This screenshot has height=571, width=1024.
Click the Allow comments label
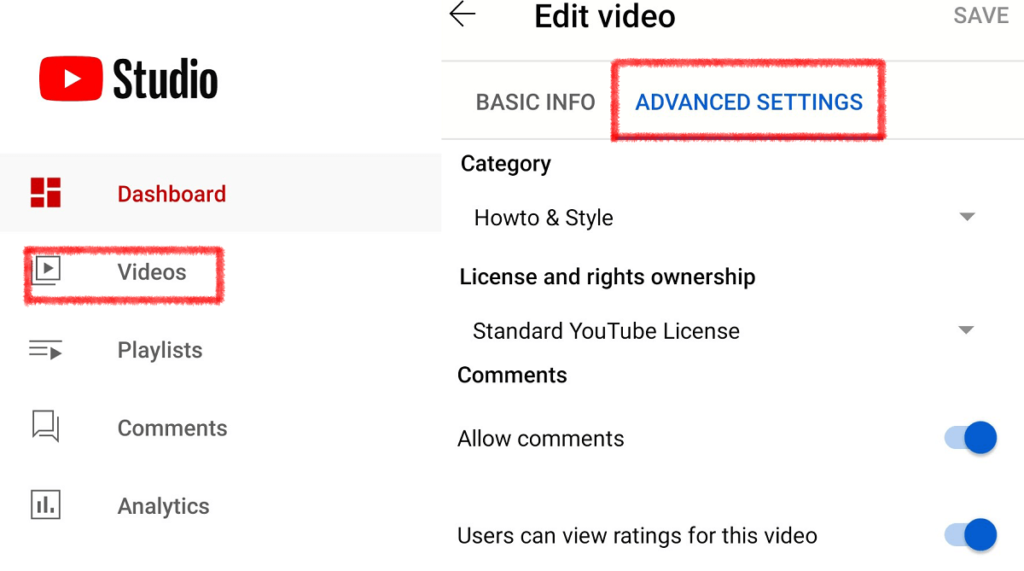pos(541,438)
